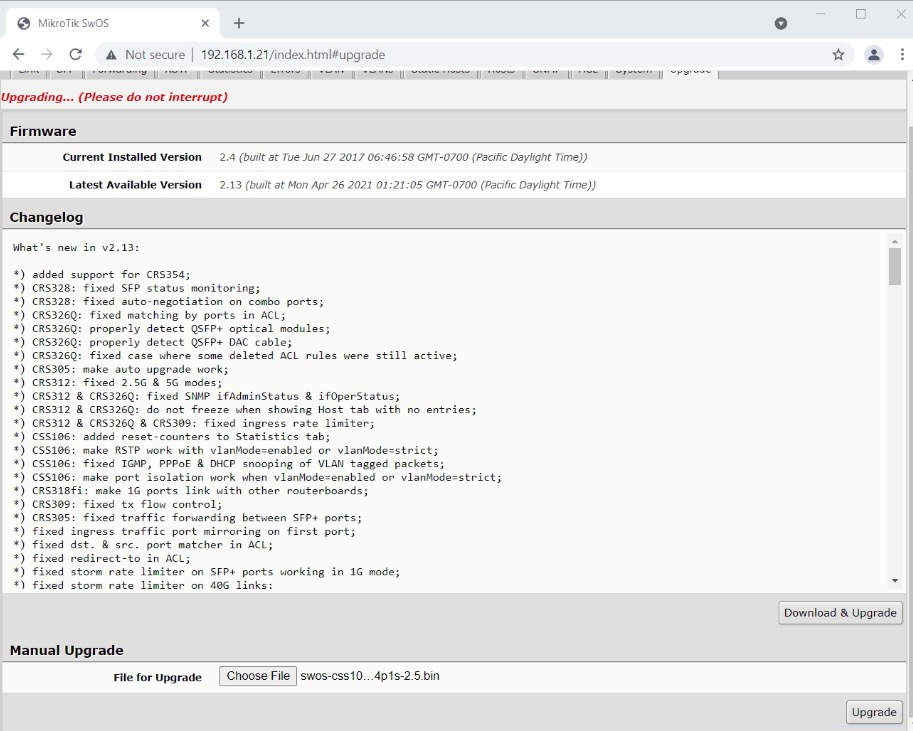Screen dimensions: 913x731
Task: Click the changelog scrollbar thumb
Action: coord(894,266)
